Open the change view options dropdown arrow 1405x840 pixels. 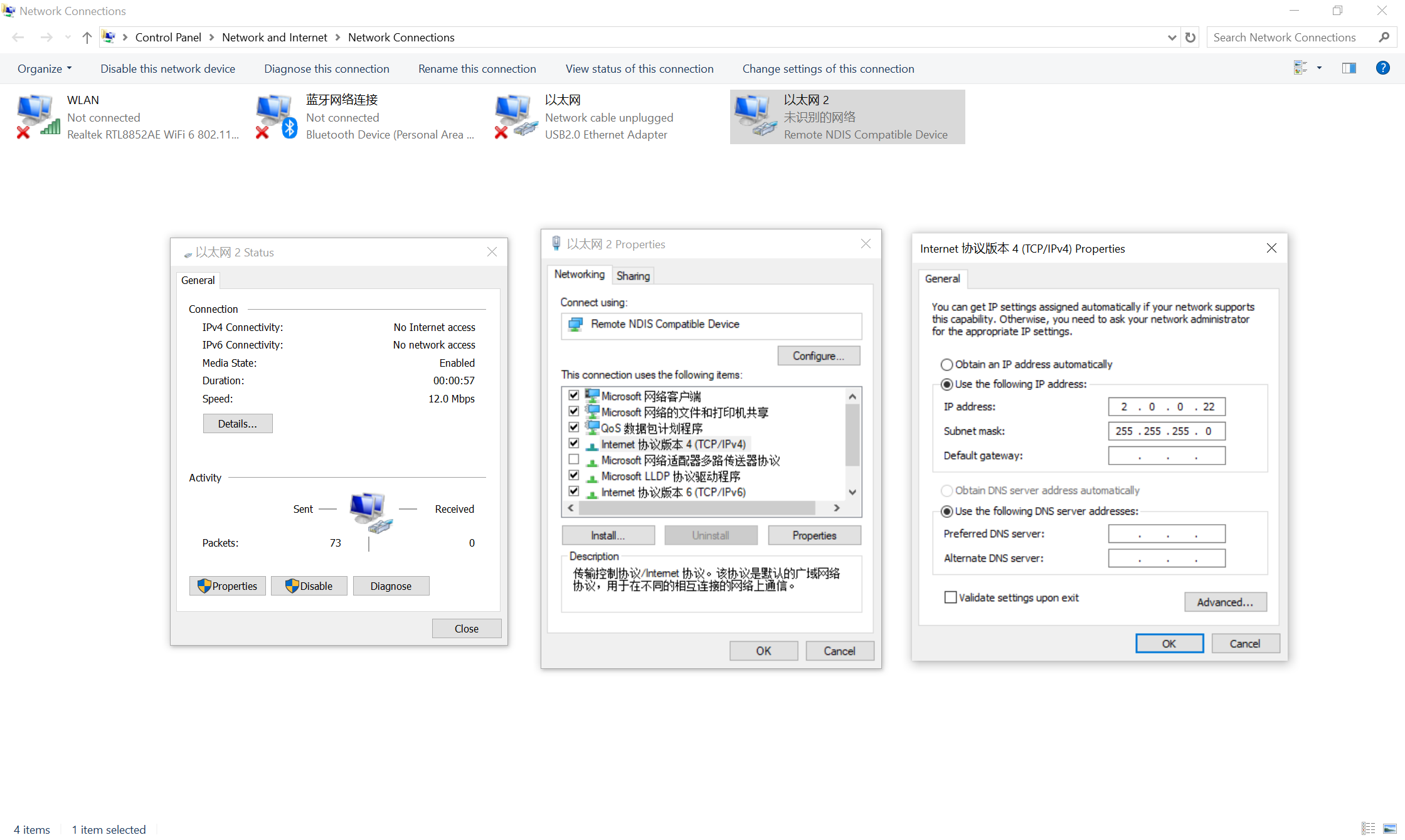(1319, 68)
